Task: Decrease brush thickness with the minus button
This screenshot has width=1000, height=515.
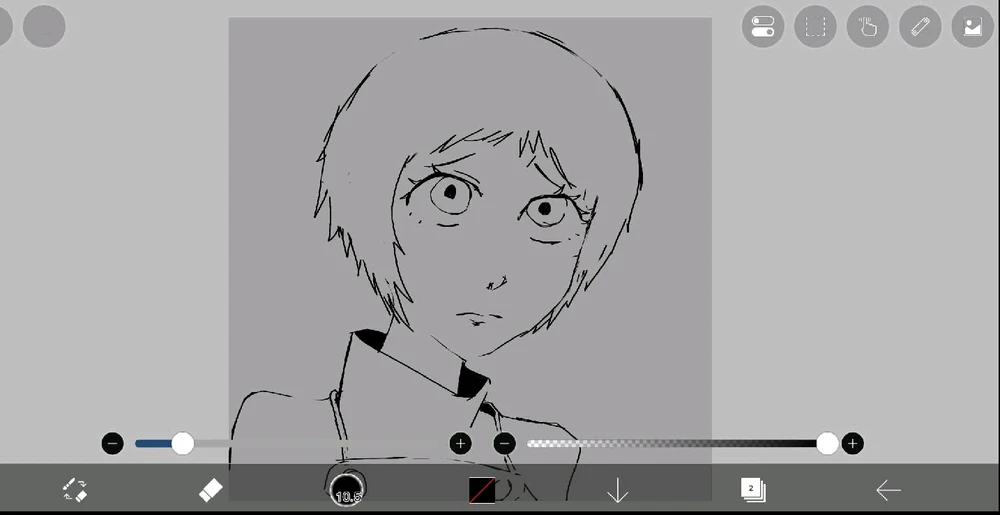Action: point(113,443)
